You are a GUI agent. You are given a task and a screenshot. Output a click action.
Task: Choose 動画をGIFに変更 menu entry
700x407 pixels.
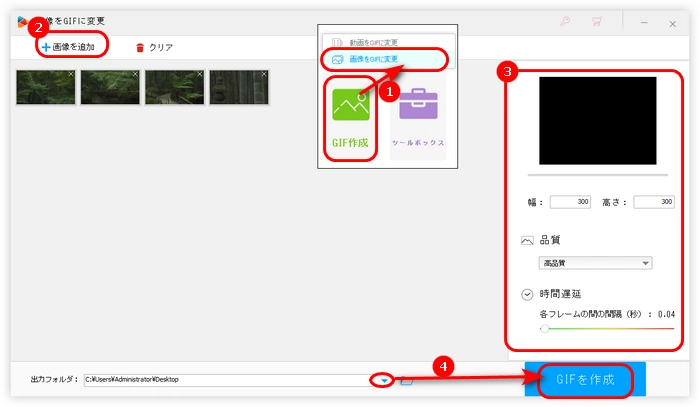click(388, 42)
